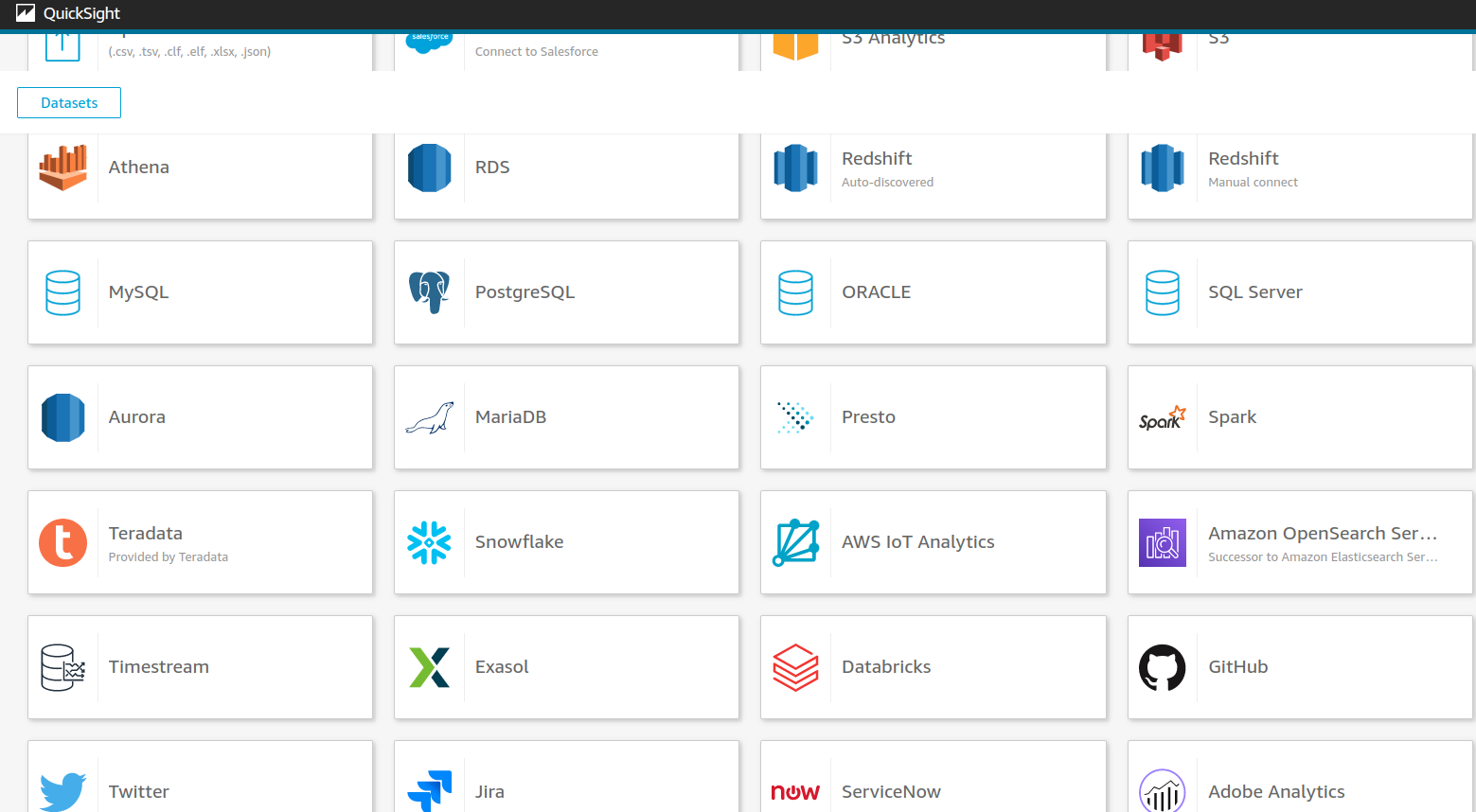Click the Spark logo icon
The width and height of the screenshot is (1476, 812).
[x=1163, y=417]
